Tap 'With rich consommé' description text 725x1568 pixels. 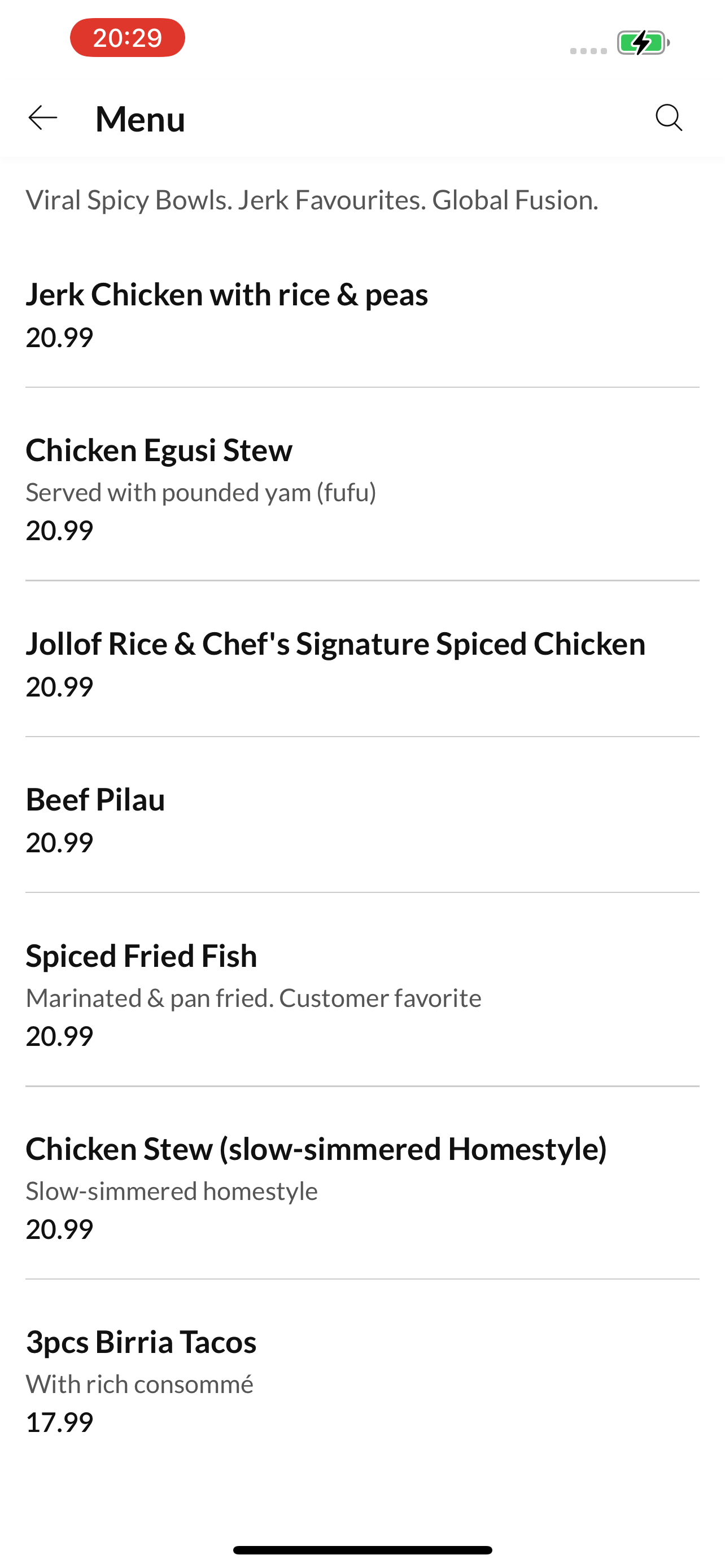click(x=139, y=1384)
